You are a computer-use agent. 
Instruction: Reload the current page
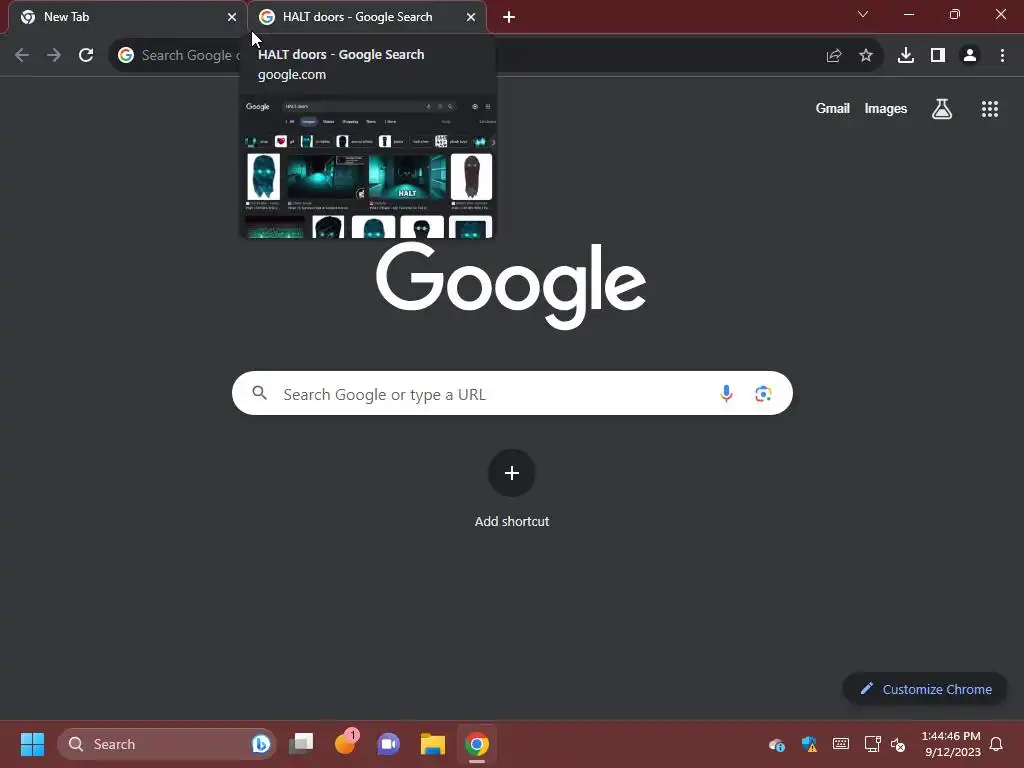(86, 56)
